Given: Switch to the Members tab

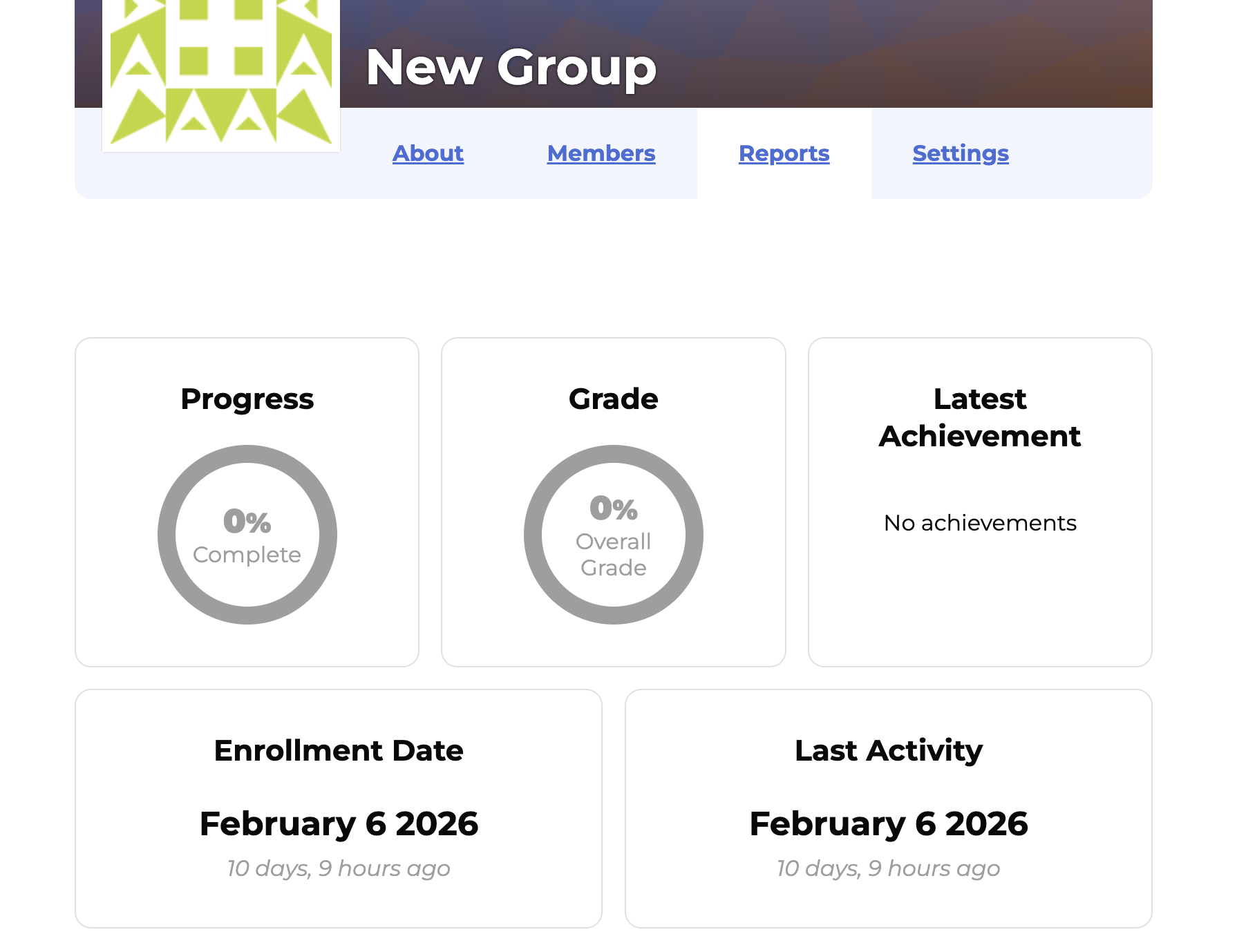Looking at the screenshot, I should tap(601, 153).
